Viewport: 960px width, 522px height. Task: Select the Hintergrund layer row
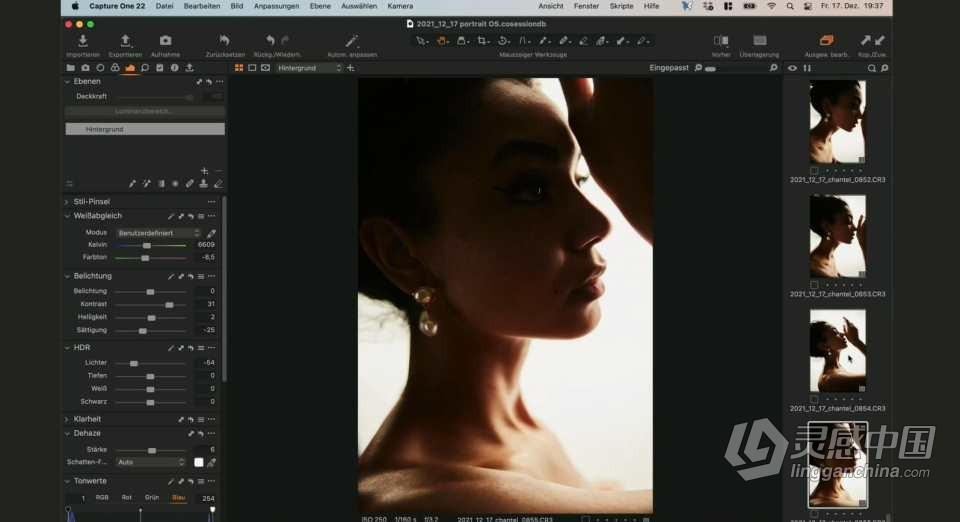tap(145, 129)
